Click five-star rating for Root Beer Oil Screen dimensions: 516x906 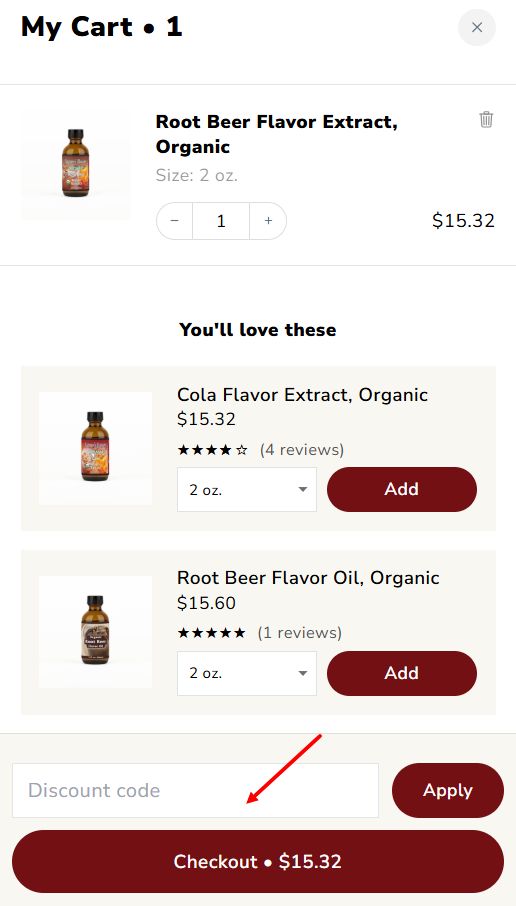click(x=211, y=633)
